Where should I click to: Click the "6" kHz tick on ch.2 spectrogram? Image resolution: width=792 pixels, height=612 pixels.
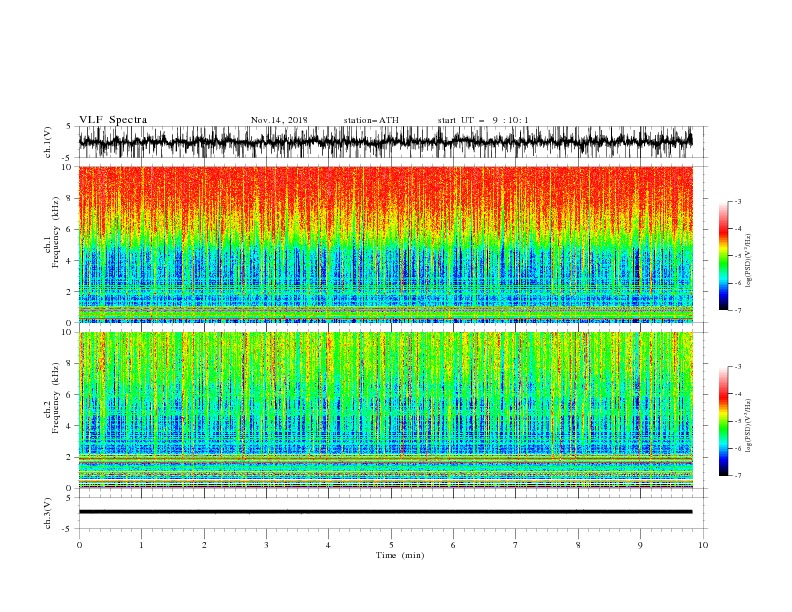pos(70,395)
